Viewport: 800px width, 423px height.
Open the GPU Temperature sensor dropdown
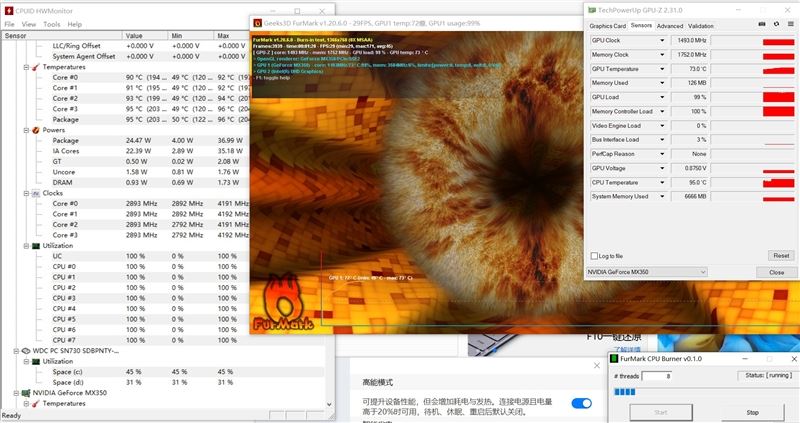coord(662,69)
